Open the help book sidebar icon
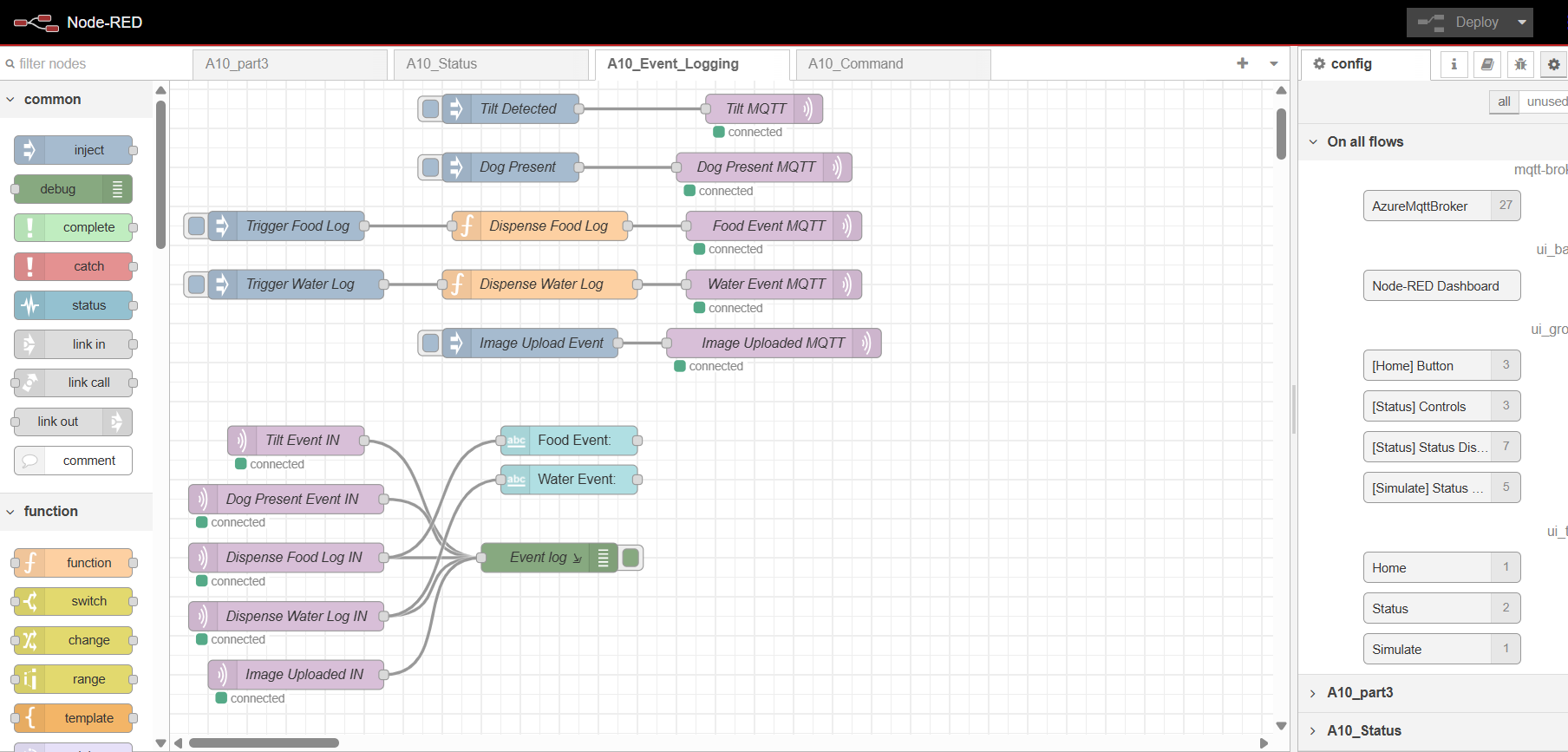1568x752 pixels. [x=1487, y=64]
